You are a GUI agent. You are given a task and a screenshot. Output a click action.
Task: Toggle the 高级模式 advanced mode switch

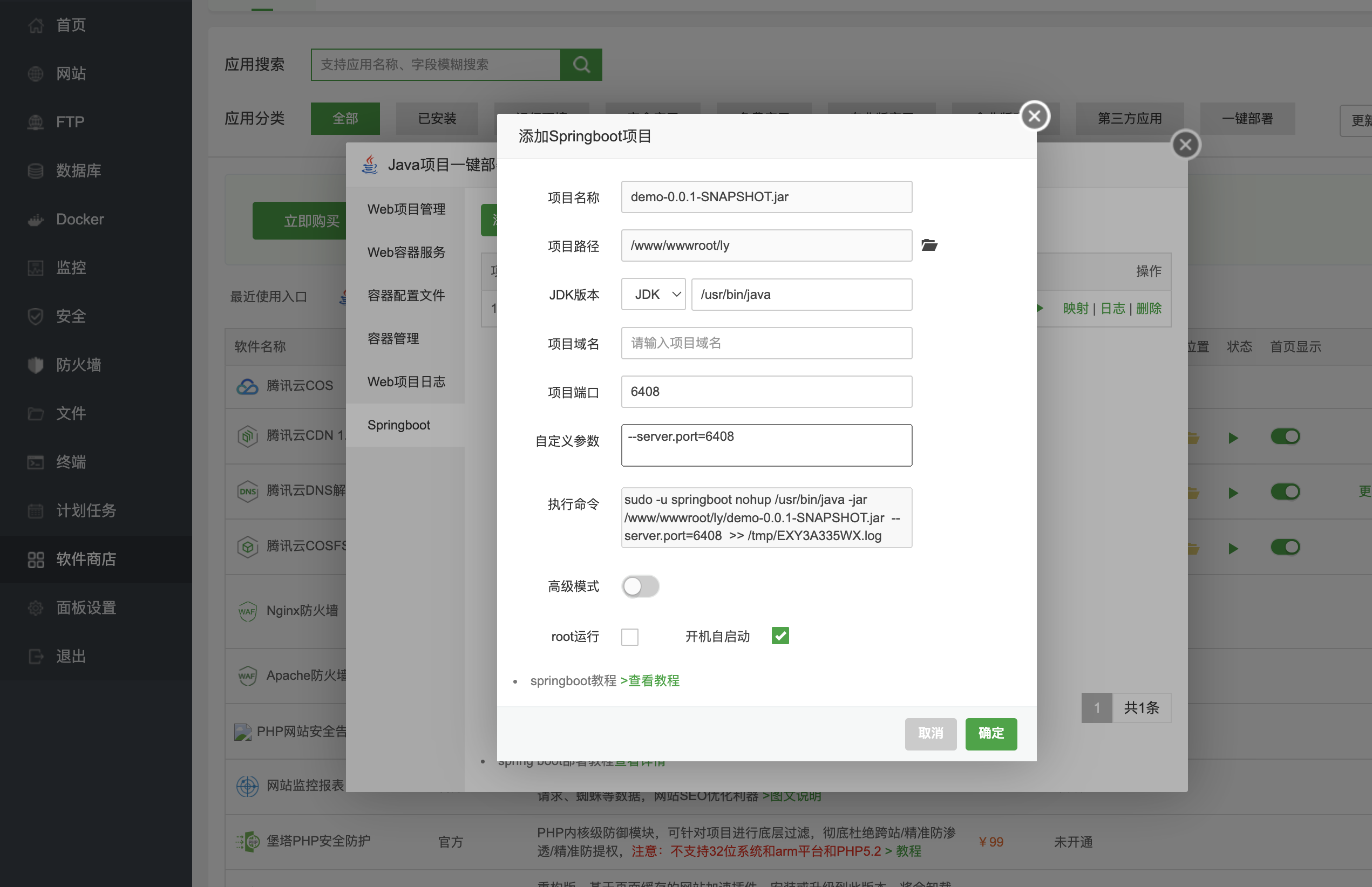tap(640, 586)
